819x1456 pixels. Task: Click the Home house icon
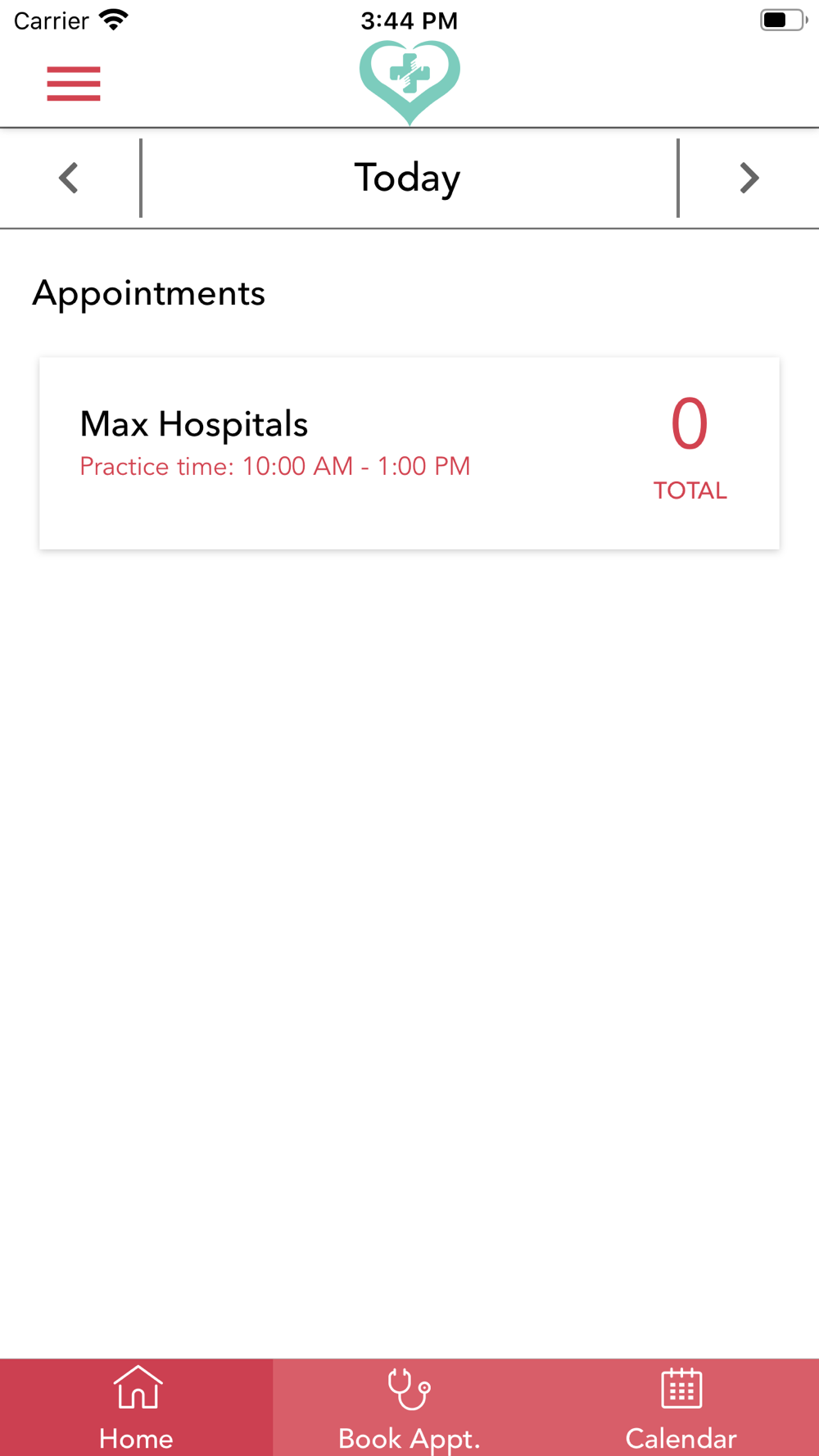138,1387
